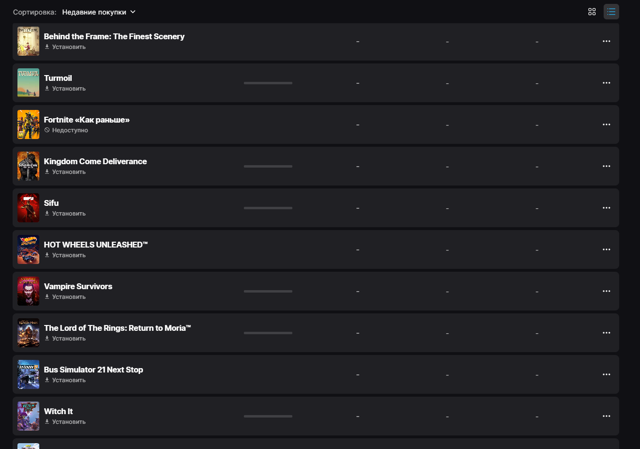The width and height of the screenshot is (640, 449).
Task: Open more options for Behind the Frame
Action: click(x=607, y=41)
